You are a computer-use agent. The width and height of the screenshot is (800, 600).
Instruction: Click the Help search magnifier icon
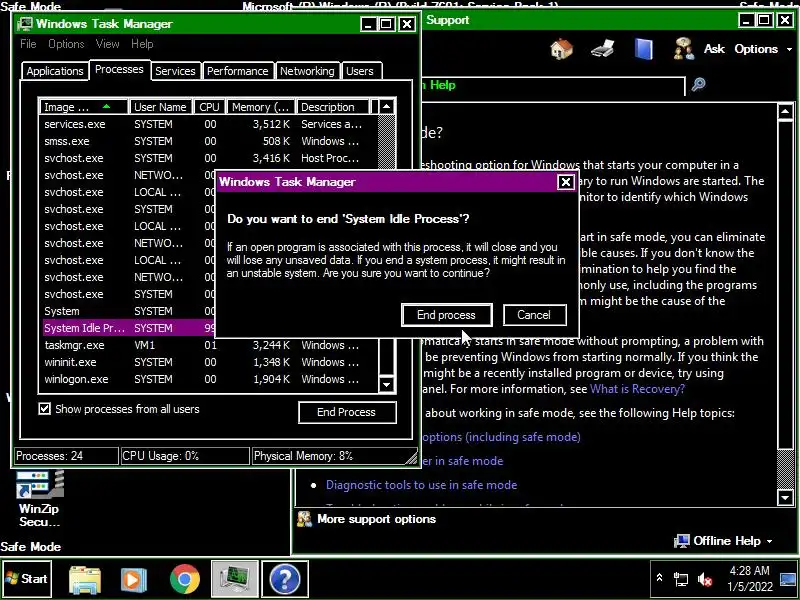[x=698, y=84]
